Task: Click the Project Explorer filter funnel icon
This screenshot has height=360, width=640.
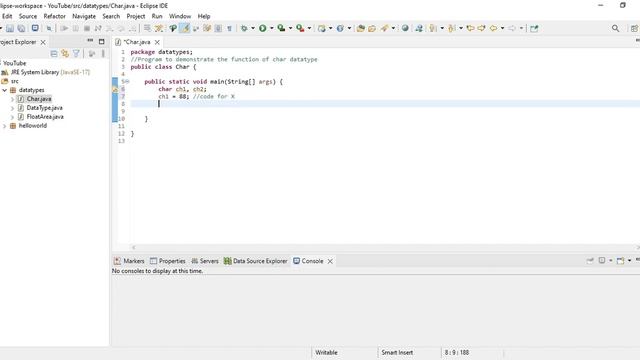Action: 76,53
